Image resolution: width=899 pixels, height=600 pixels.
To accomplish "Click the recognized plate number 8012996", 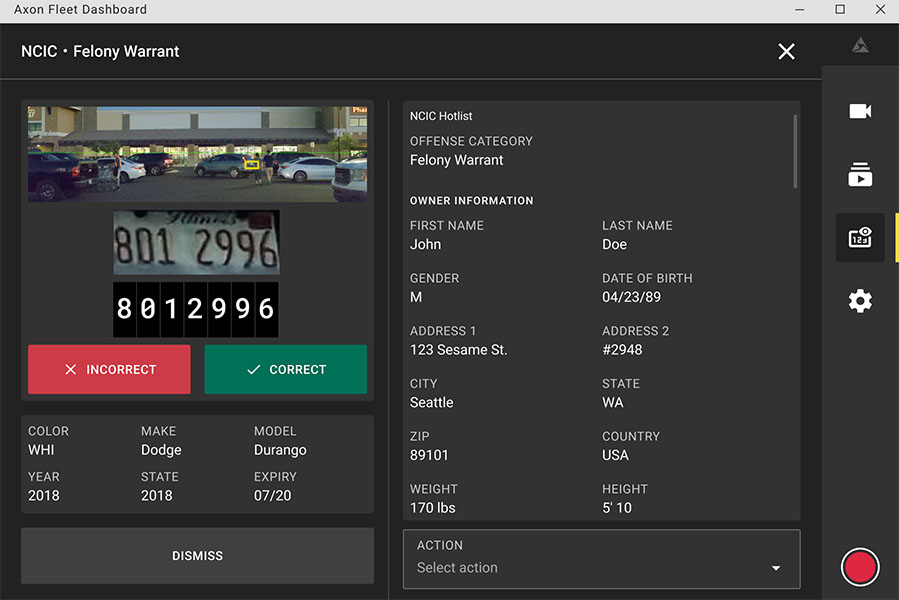I will click(x=196, y=309).
